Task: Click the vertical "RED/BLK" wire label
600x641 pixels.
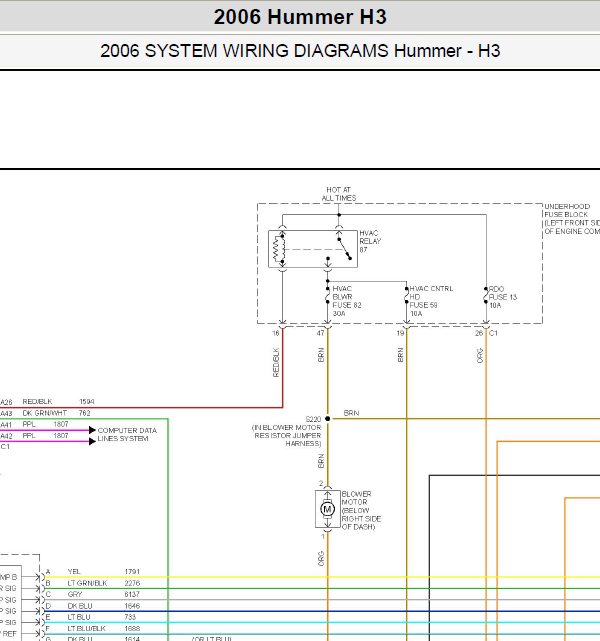Action: click(276, 363)
